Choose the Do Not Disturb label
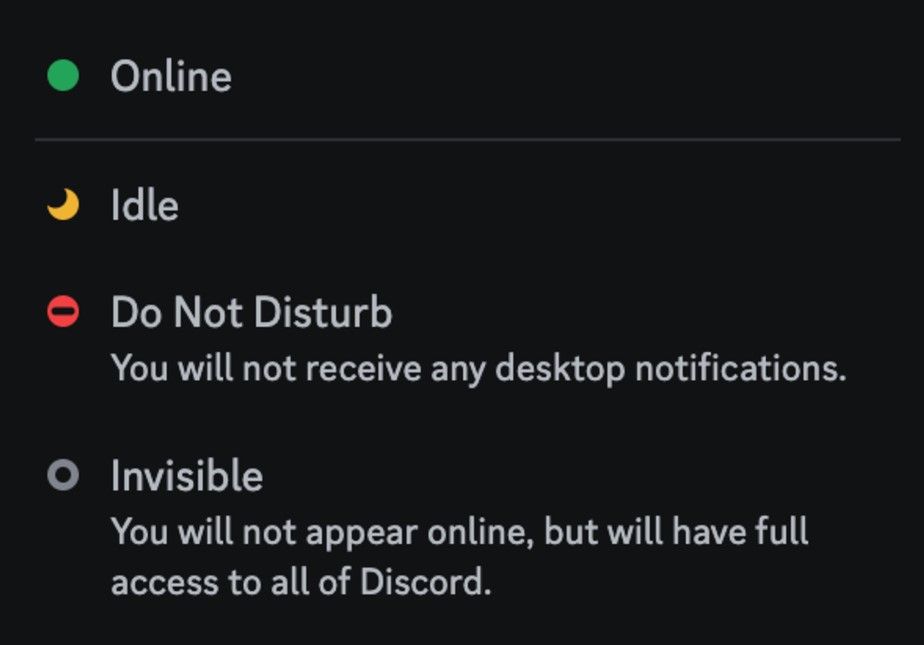924x645 pixels. coord(252,312)
